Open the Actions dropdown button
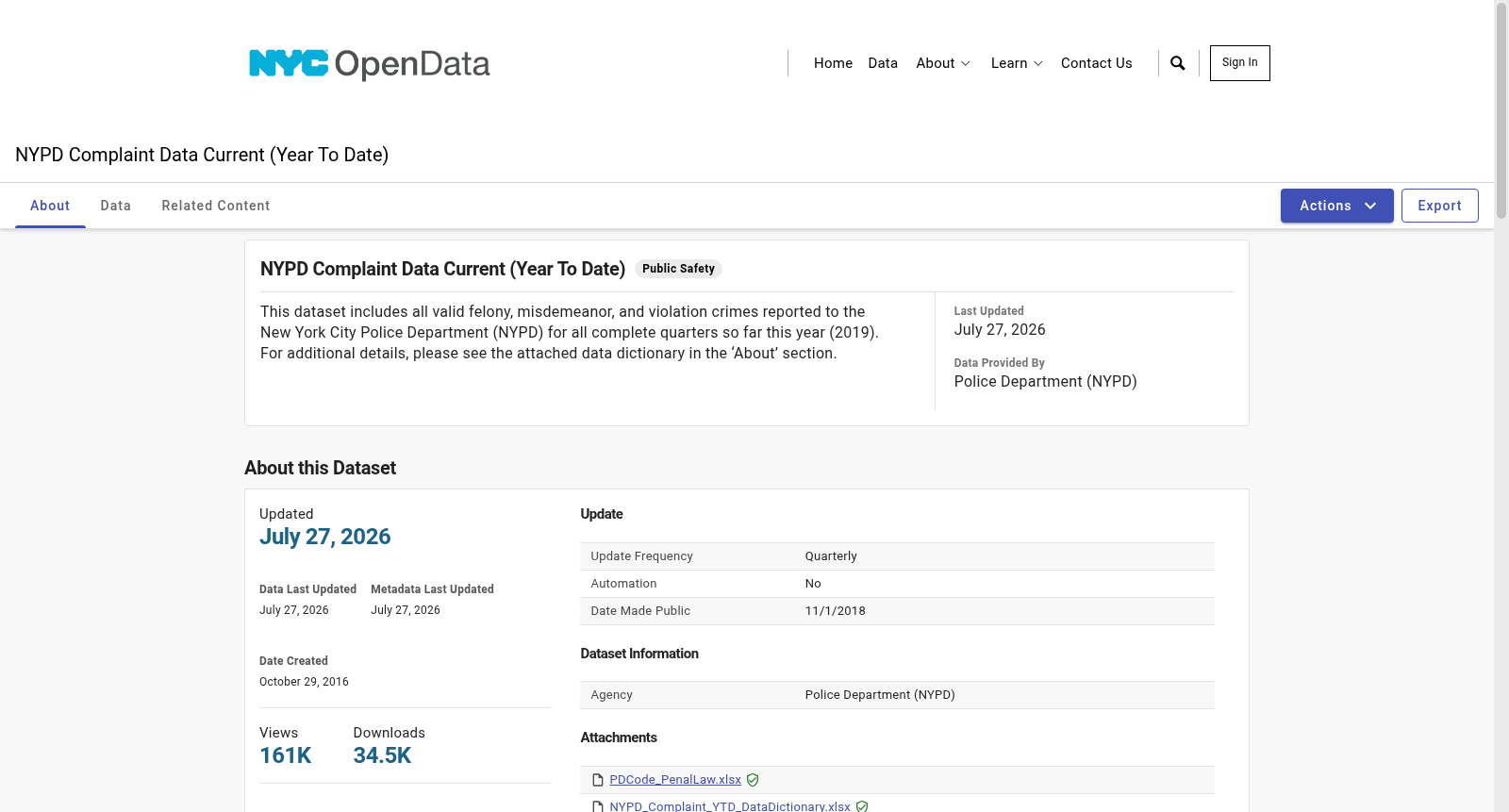Viewport: 1509px width, 812px height. (x=1337, y=206)
